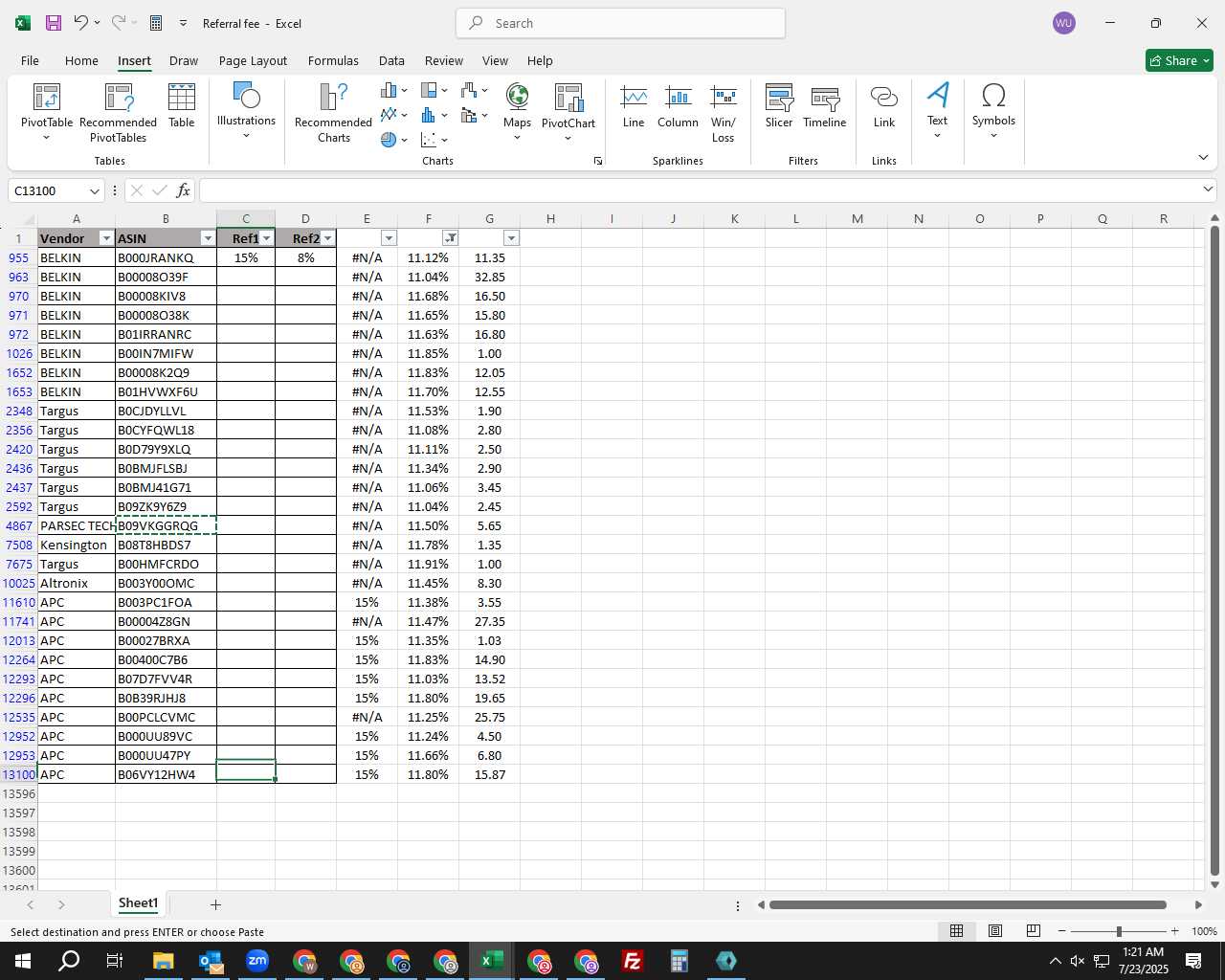Open the Vendor column filter dropdown
The height and width of the screenshot is (980, 1225).
106,238
